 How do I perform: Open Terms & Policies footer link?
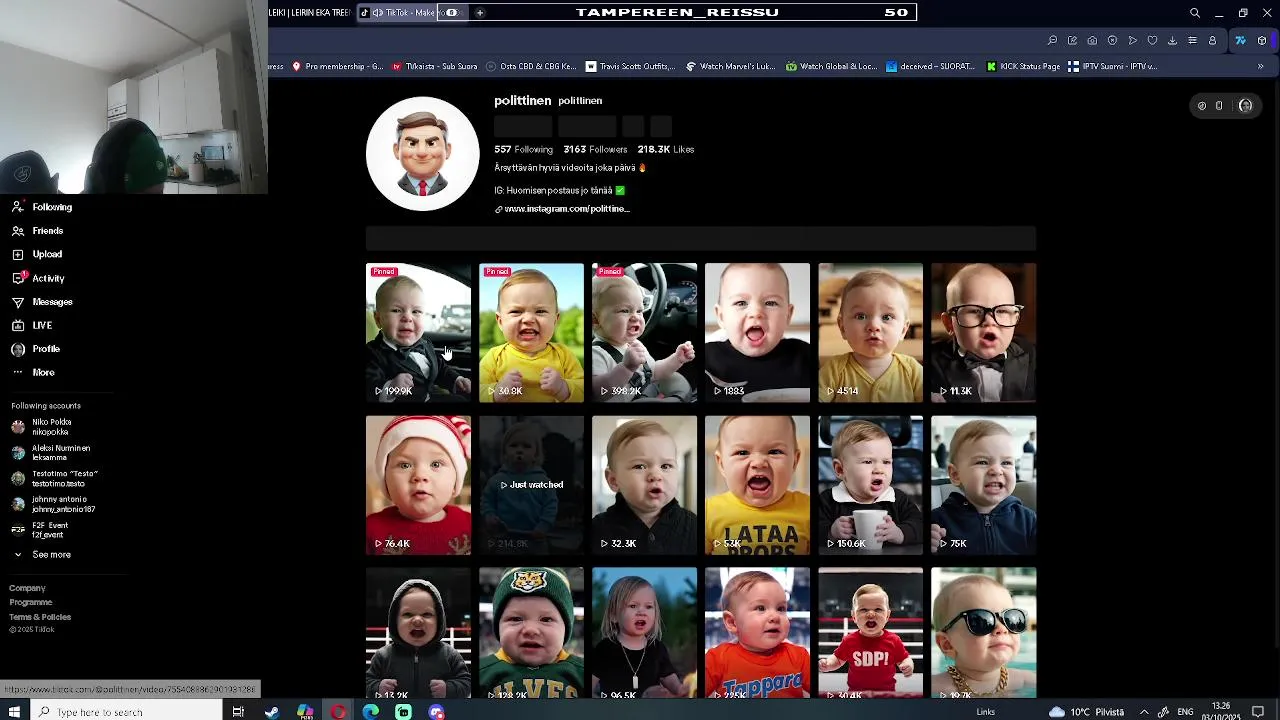tap(40, 617)
